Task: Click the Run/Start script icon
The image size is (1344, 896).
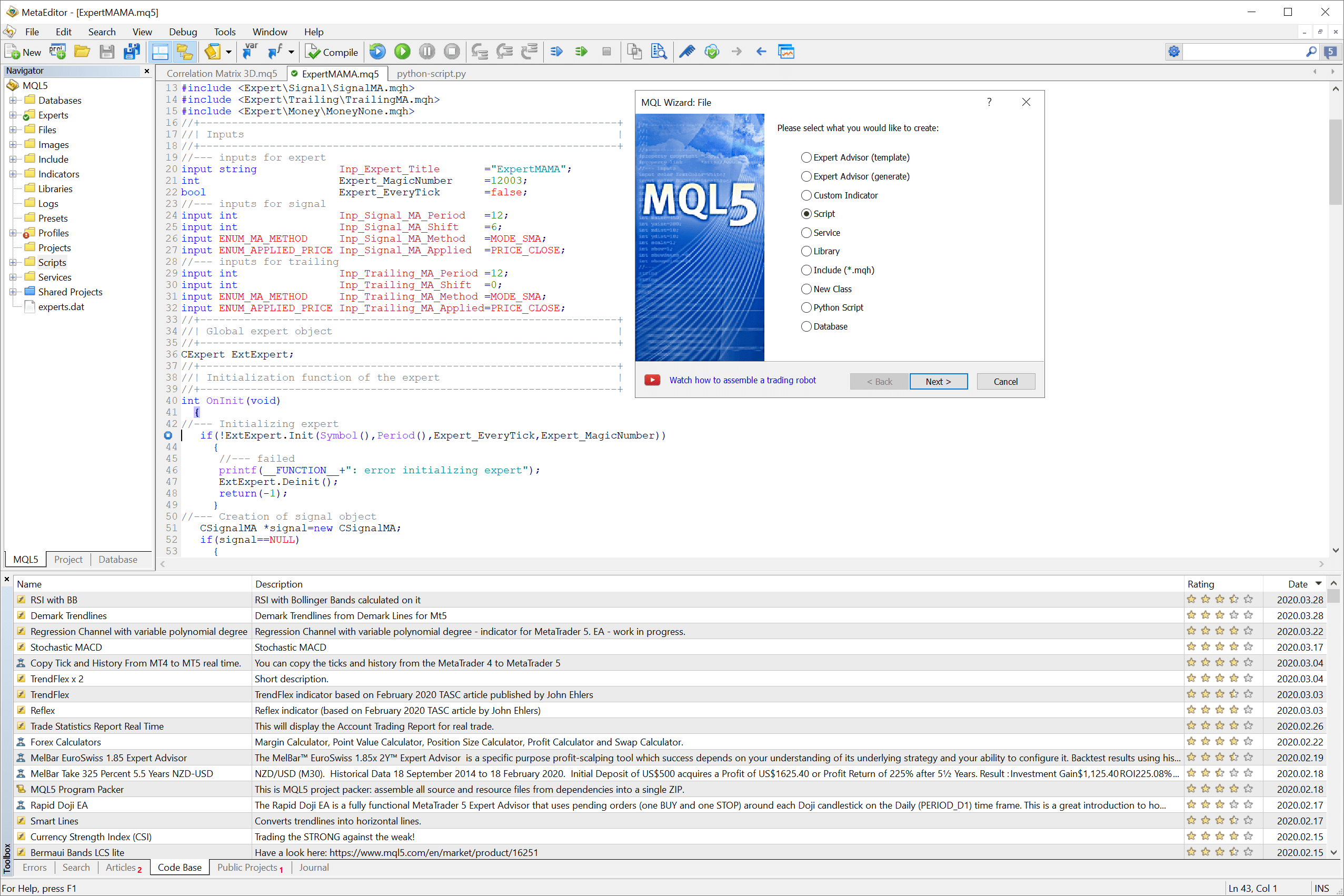Action: pyautogui.click(x=402, y=51)
